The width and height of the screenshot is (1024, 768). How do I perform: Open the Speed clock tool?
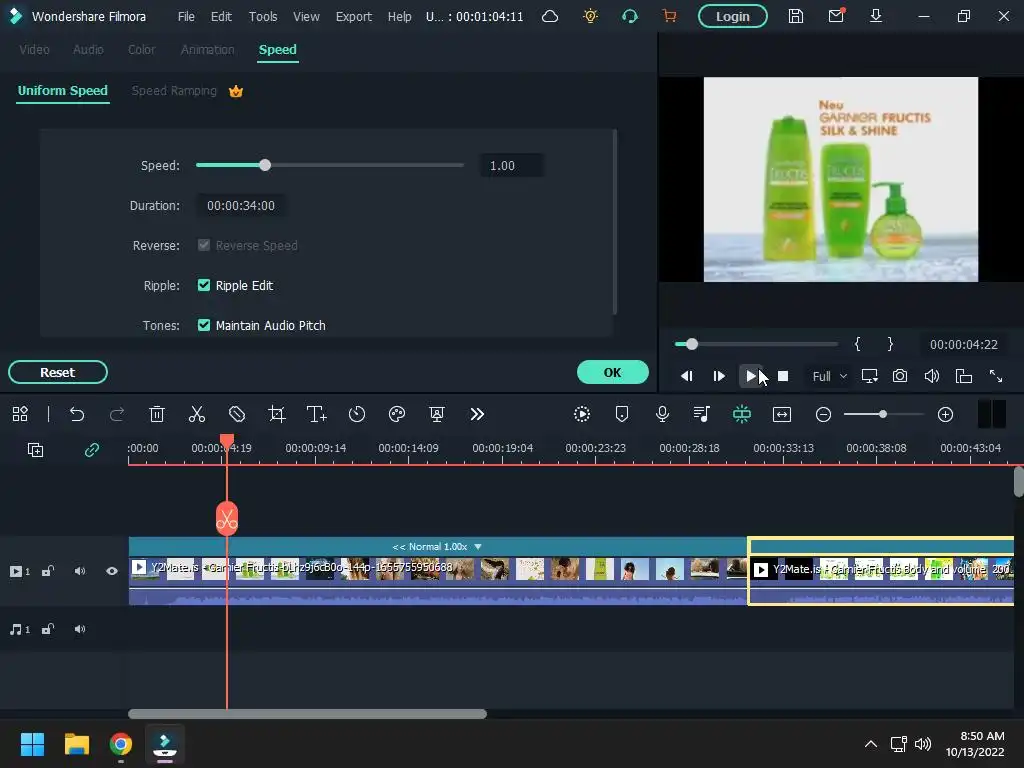[x=357, y=414]
